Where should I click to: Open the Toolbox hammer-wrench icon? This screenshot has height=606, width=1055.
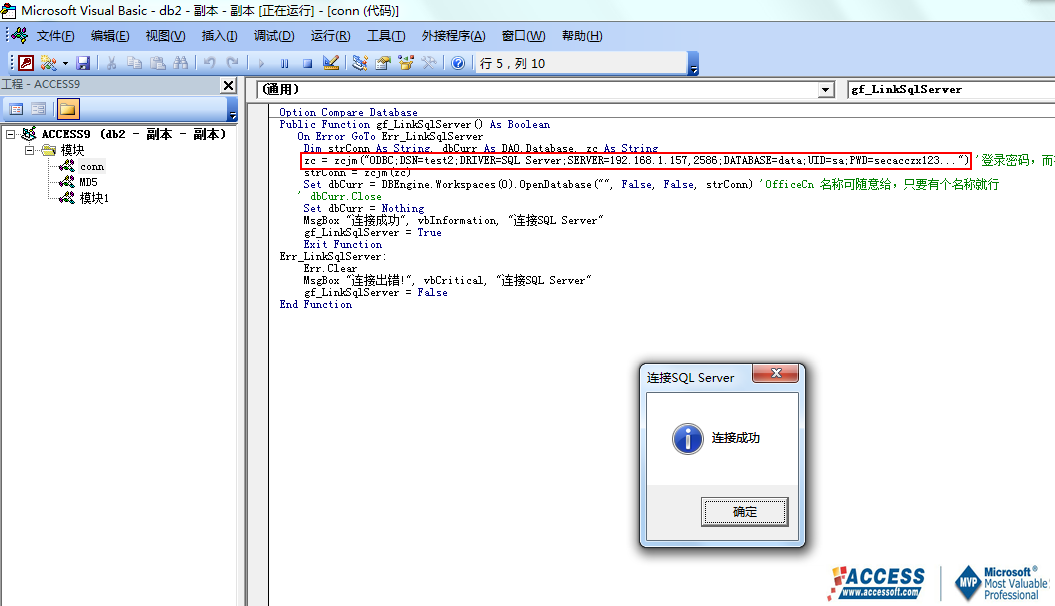(x=429, y=63)
